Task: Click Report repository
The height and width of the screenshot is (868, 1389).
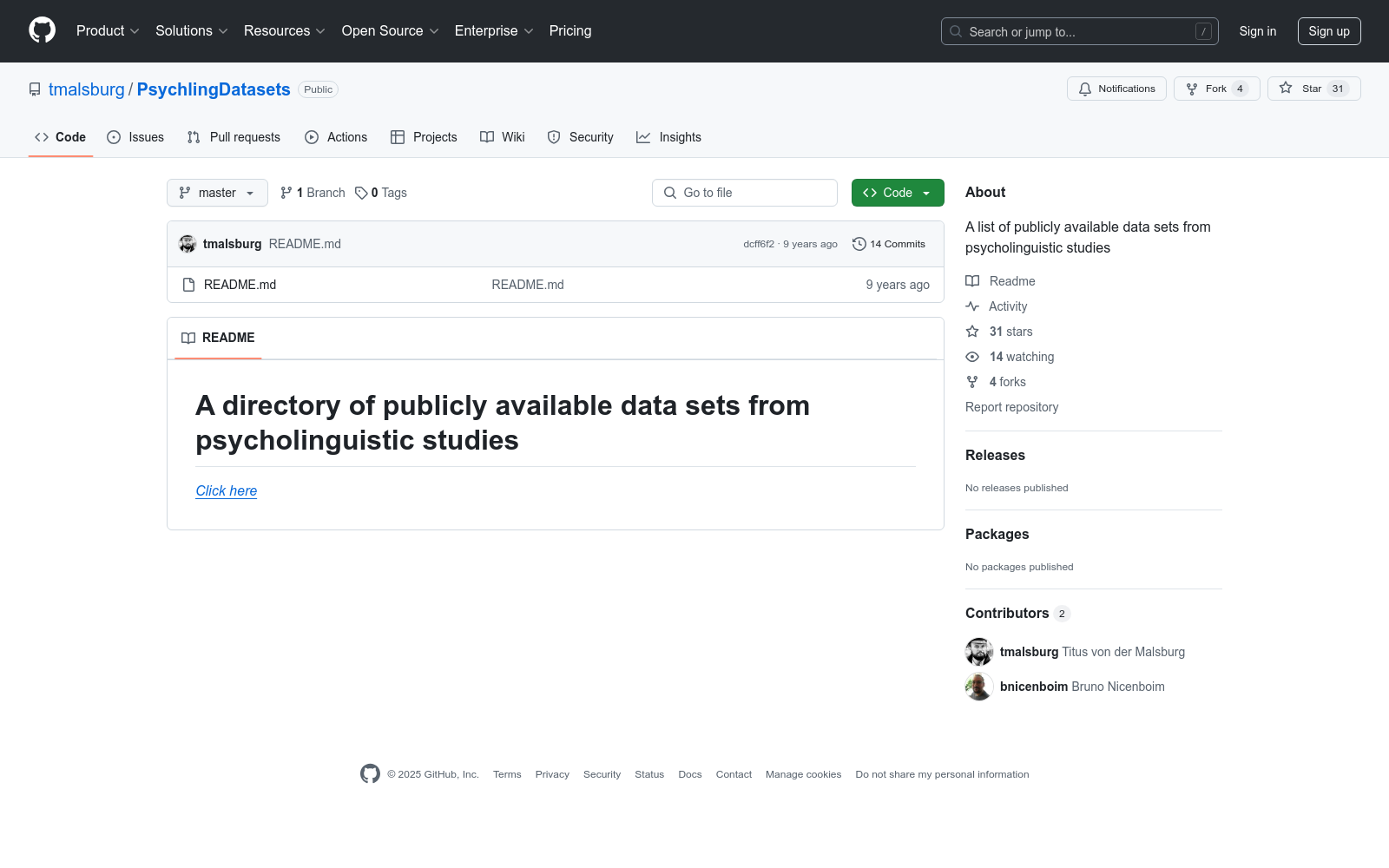Action: tap(1011, 407)
